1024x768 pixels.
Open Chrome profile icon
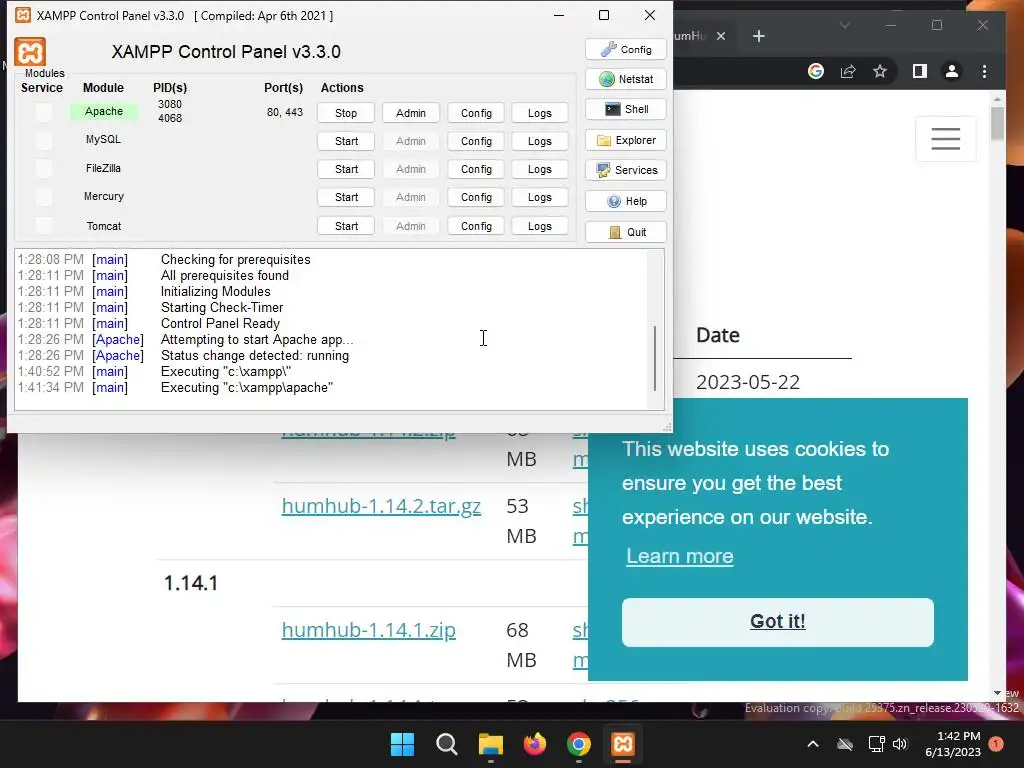[x=952, y=71]
